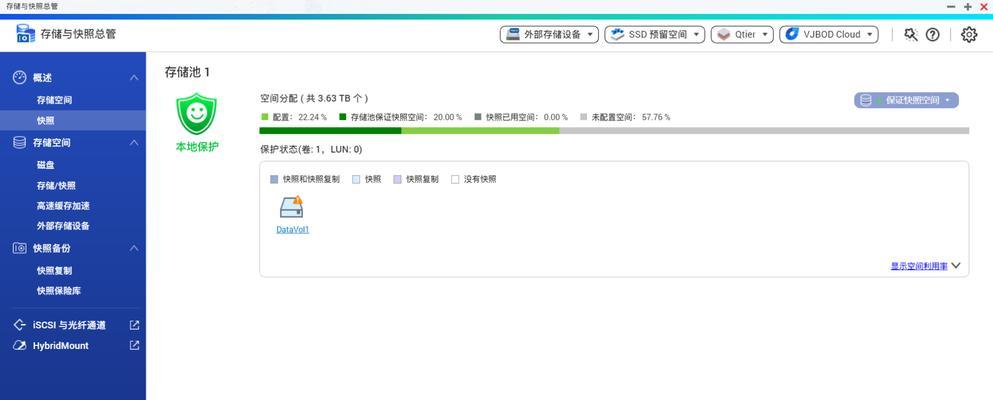The image size is (993, 400).
Task: Click the 保证快照空间 button
Action: pos(906,100)
